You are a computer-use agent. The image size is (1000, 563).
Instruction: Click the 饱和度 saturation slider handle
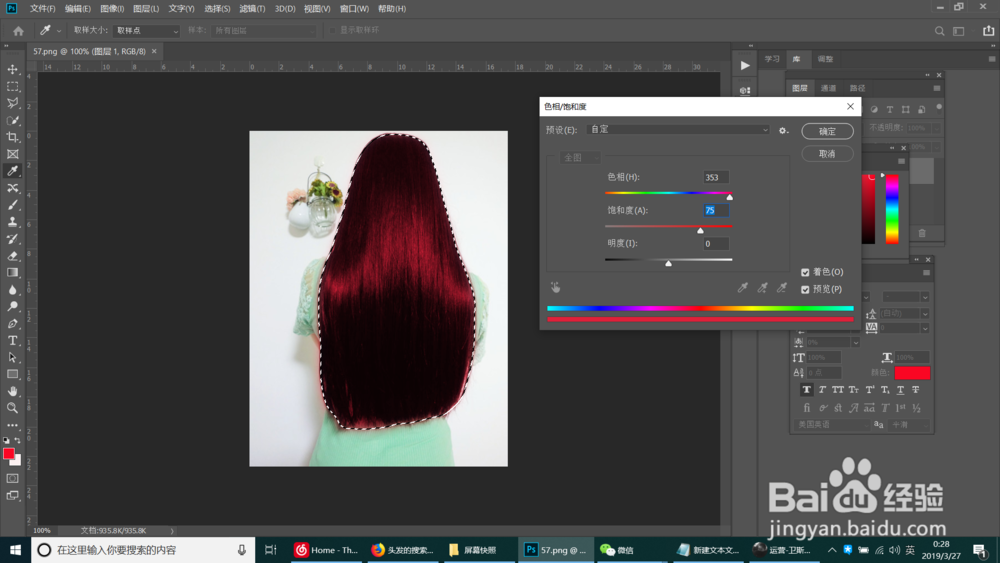click(x=700, y=230)
